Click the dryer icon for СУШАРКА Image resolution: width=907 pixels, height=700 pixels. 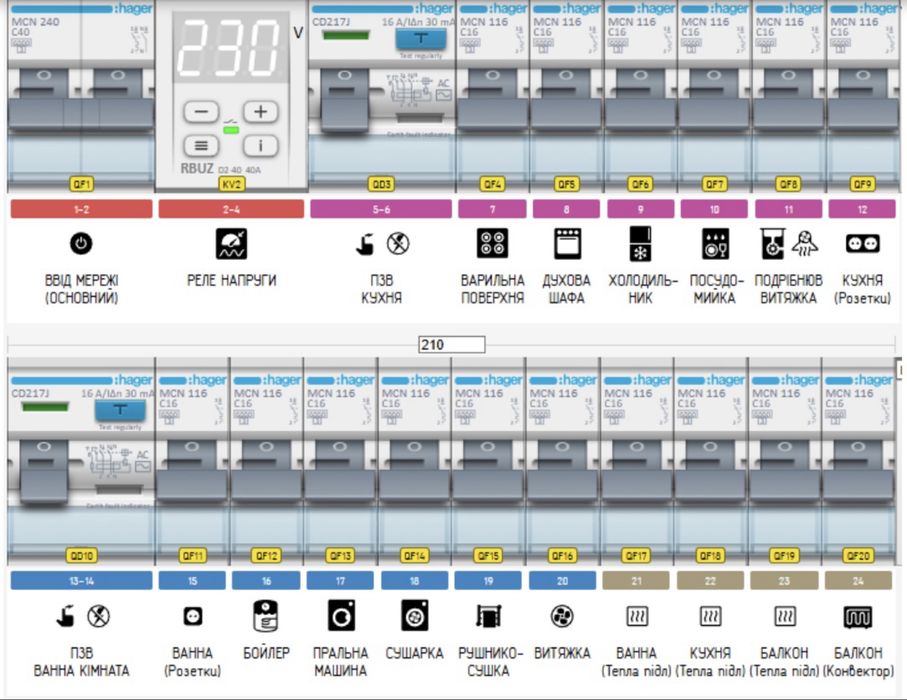(x=415, y=616)
